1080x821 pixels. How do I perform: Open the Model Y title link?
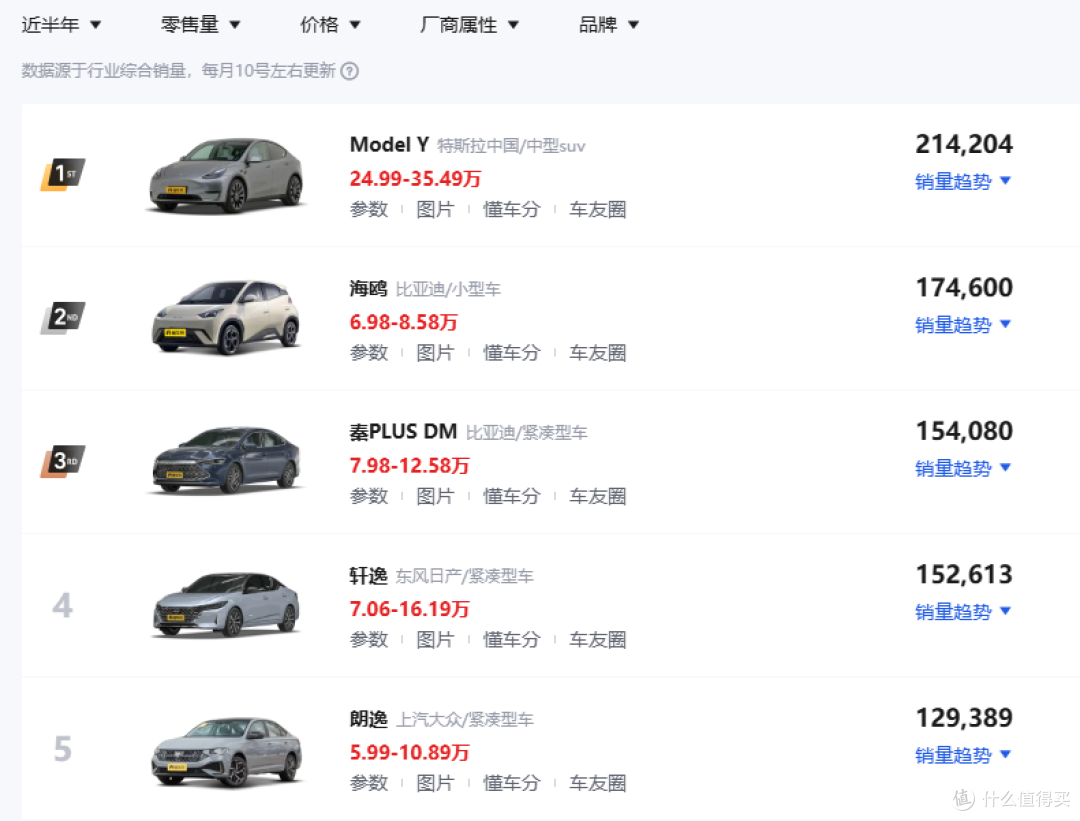click(x=389, y=145)
